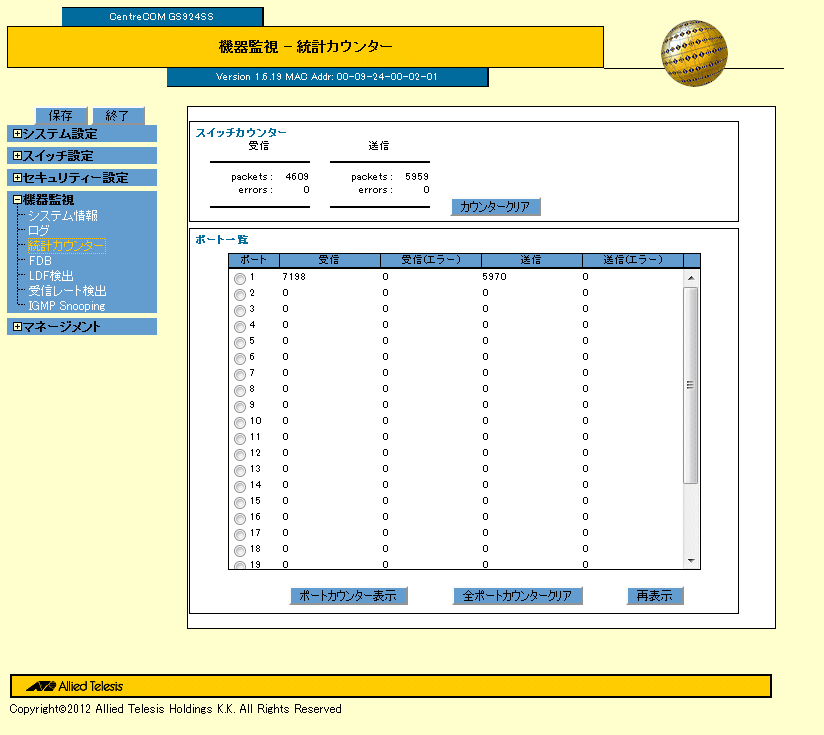Open IGMP Snooping monitoring page
This screenshot has height=735, width=824.
point(67,306)
